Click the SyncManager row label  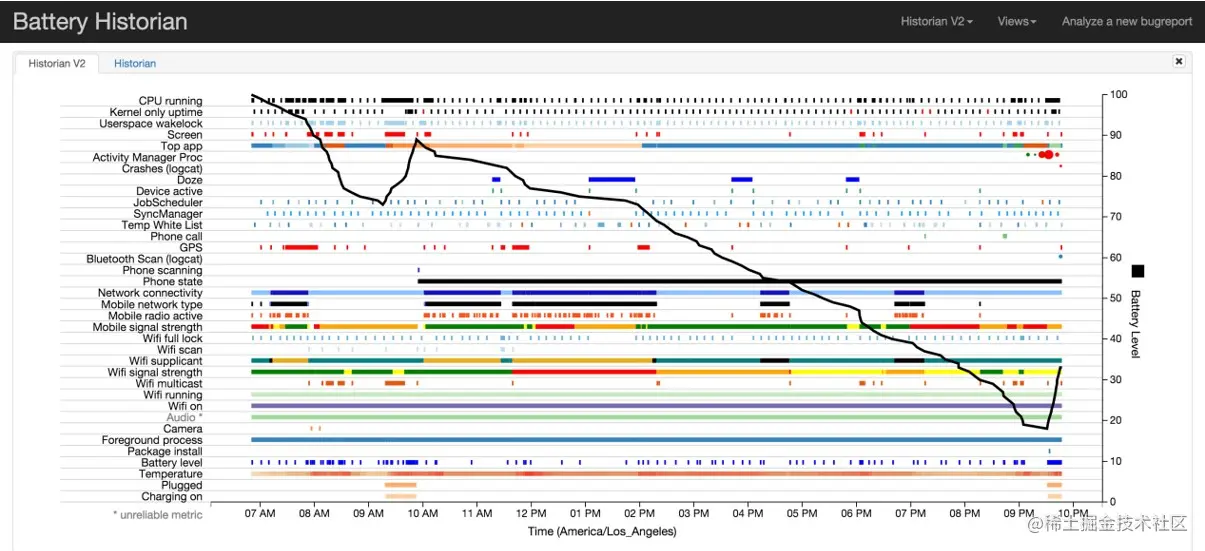coord(167,214)
